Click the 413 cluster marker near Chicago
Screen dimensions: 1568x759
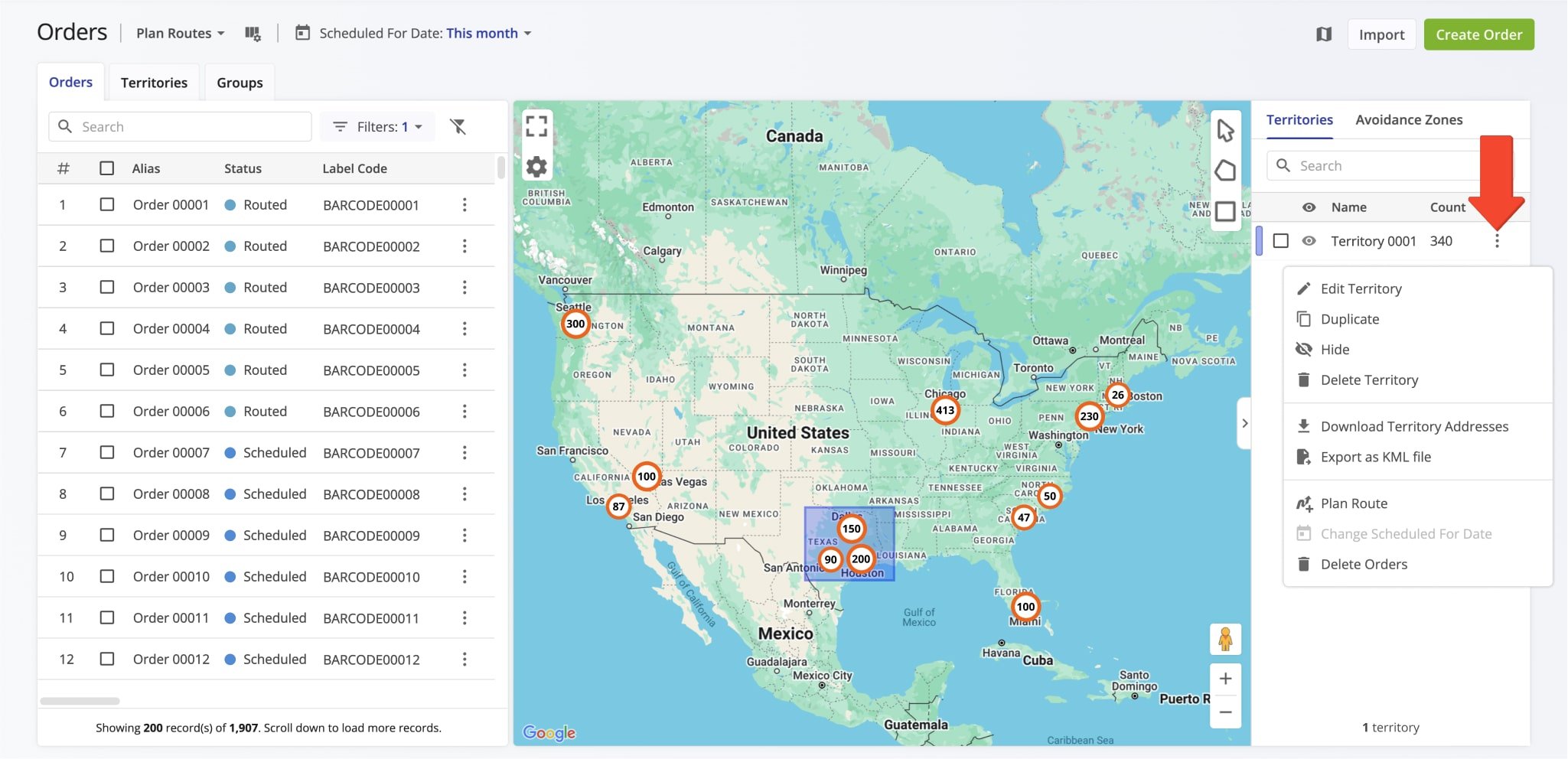tap(945, 410)
